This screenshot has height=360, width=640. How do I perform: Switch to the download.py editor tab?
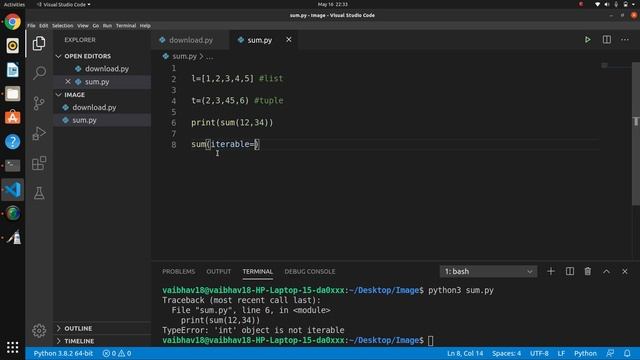click(x=190, y=40)
